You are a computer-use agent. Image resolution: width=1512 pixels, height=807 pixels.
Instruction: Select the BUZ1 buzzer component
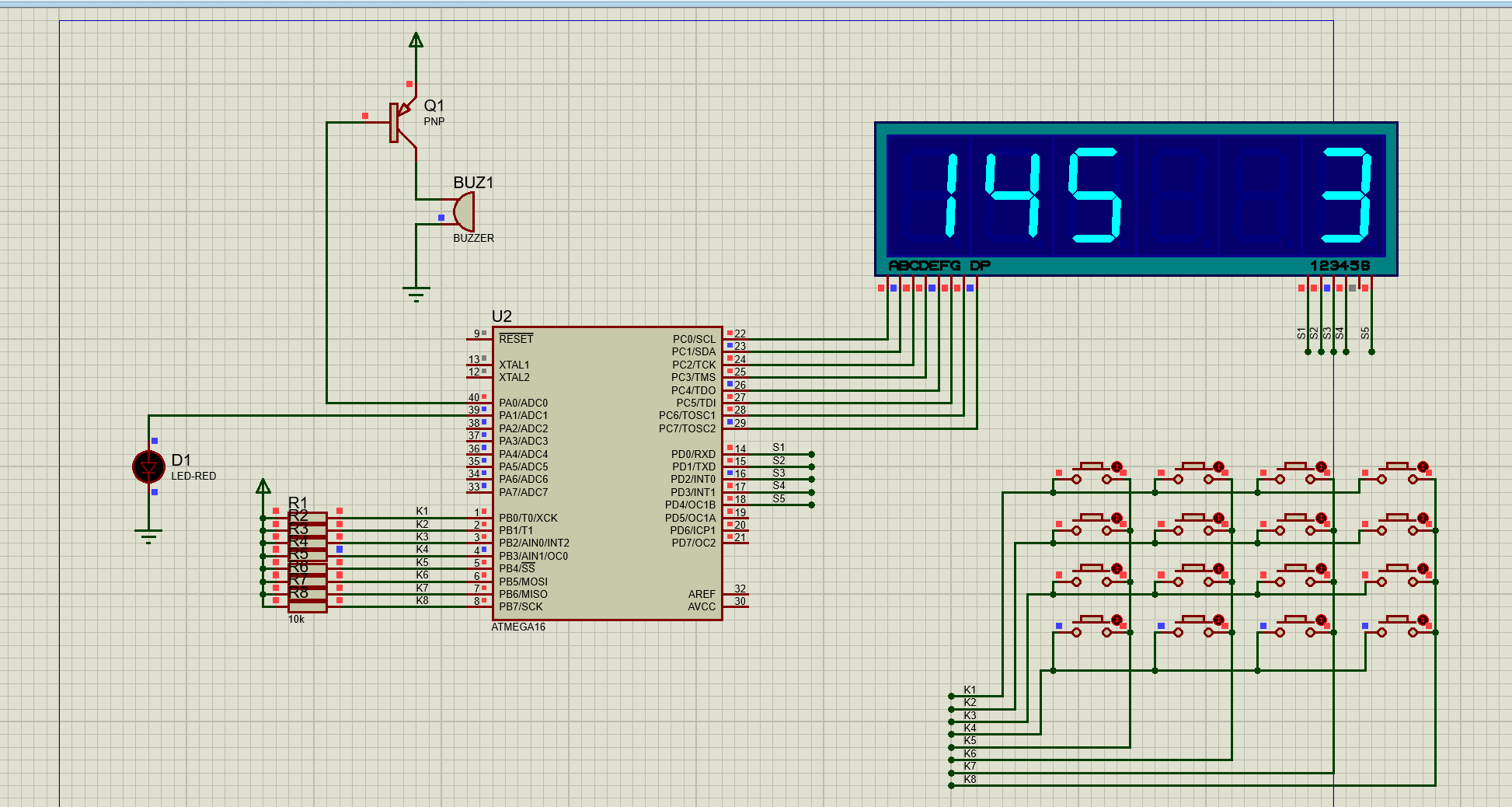tap(463, 211)
